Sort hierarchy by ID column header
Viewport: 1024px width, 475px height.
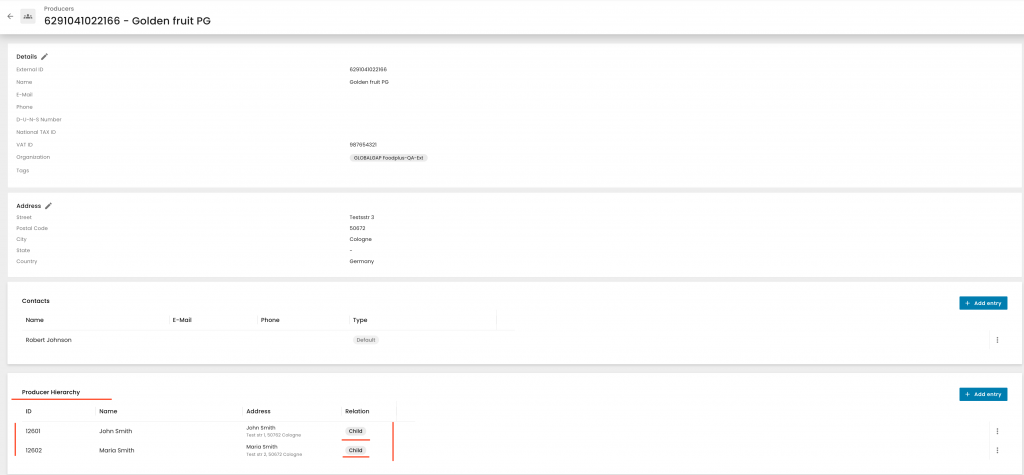29,411
